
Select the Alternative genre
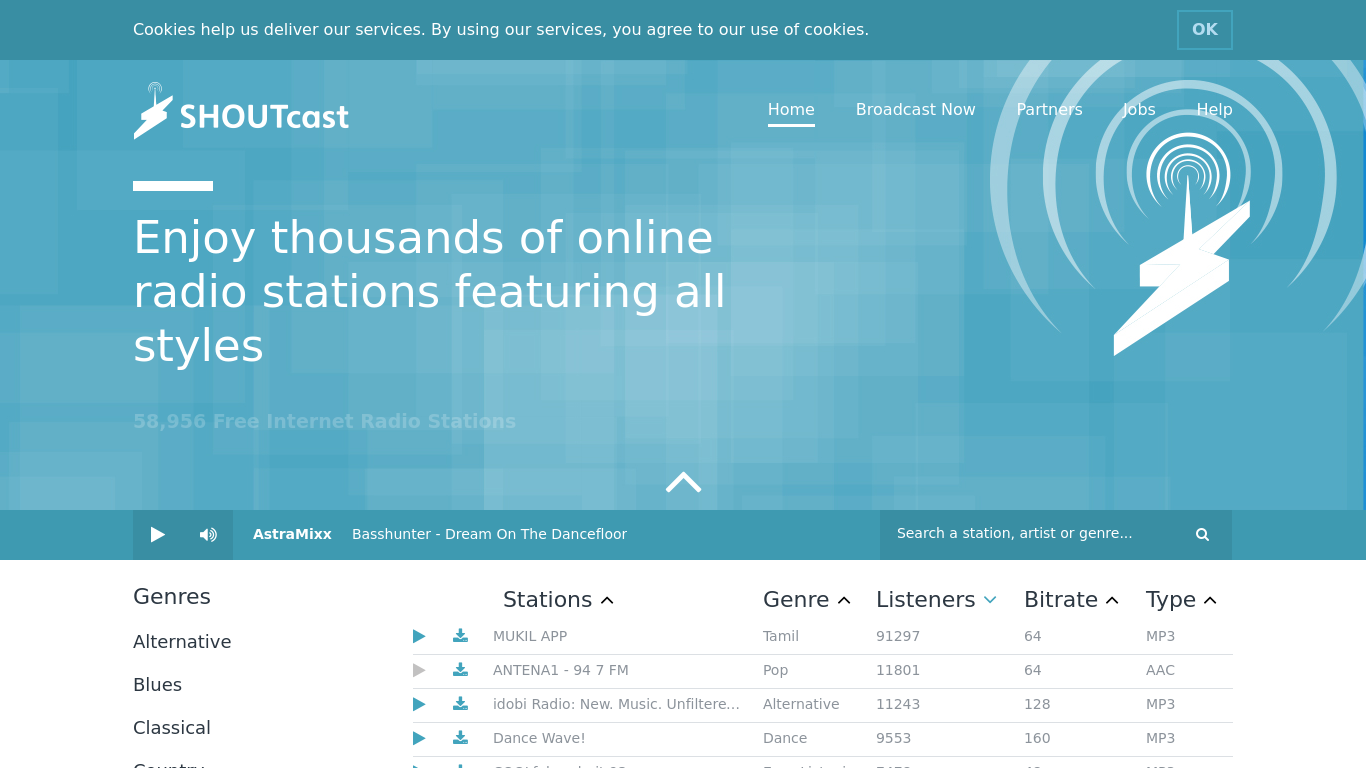182,642
